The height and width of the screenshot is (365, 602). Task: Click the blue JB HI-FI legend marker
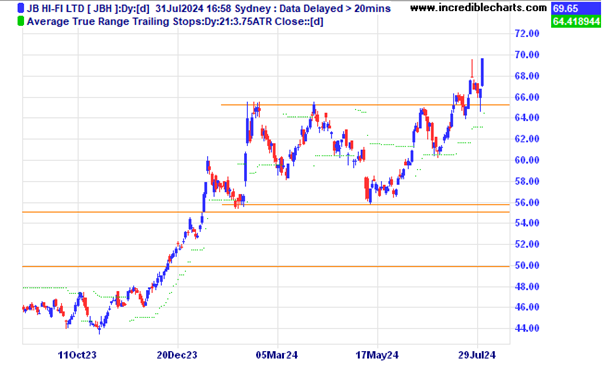point(21,8)
